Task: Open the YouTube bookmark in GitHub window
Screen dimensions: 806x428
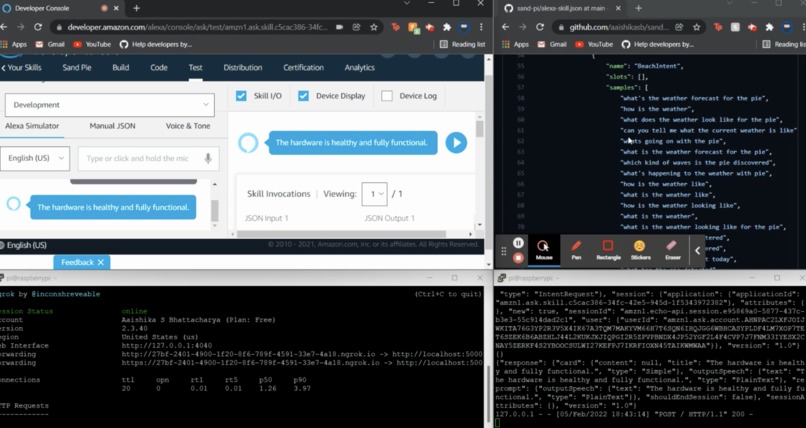Action: [x=594, y=44]
